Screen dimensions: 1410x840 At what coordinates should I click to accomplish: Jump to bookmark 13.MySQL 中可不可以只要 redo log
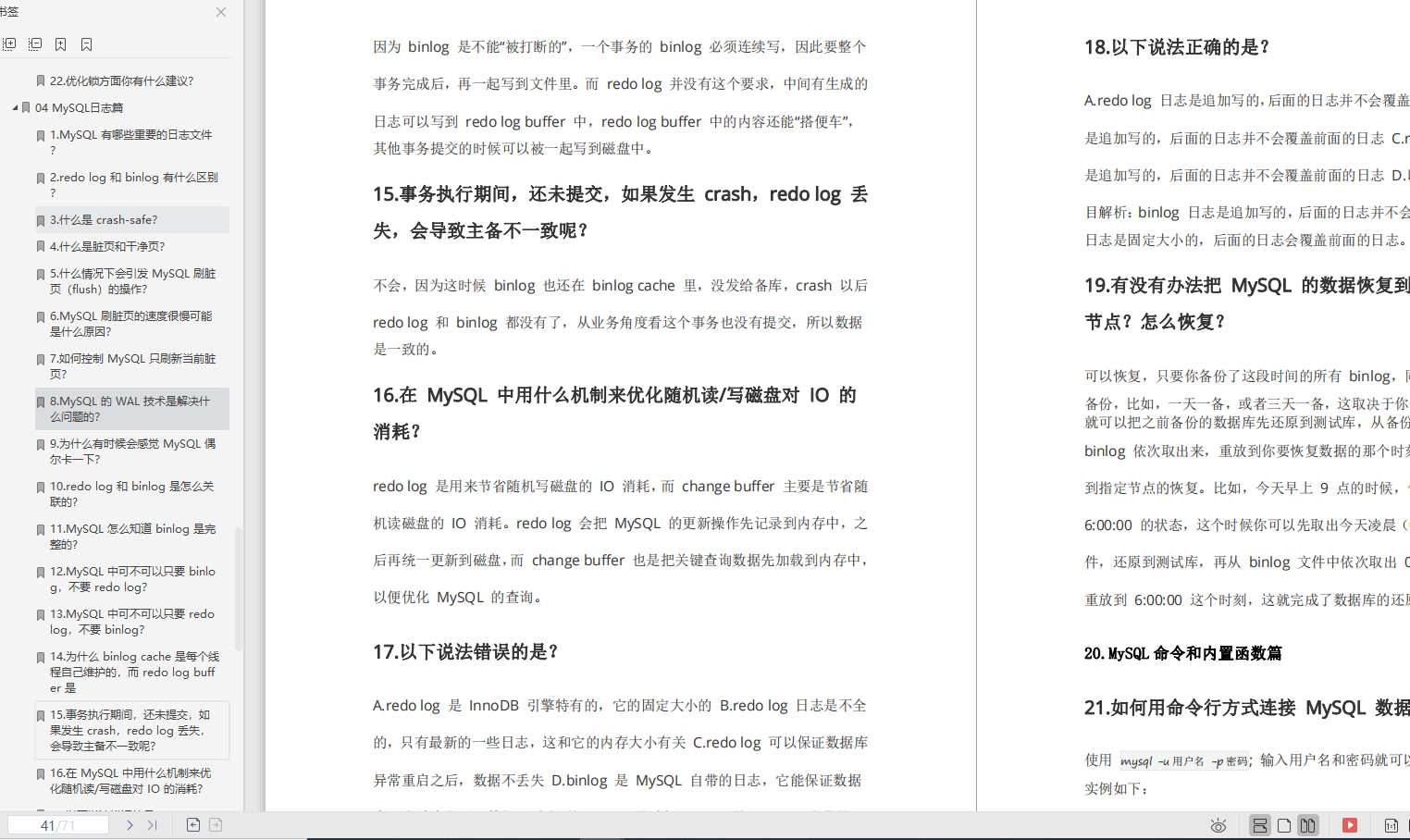tap(132, 622)
